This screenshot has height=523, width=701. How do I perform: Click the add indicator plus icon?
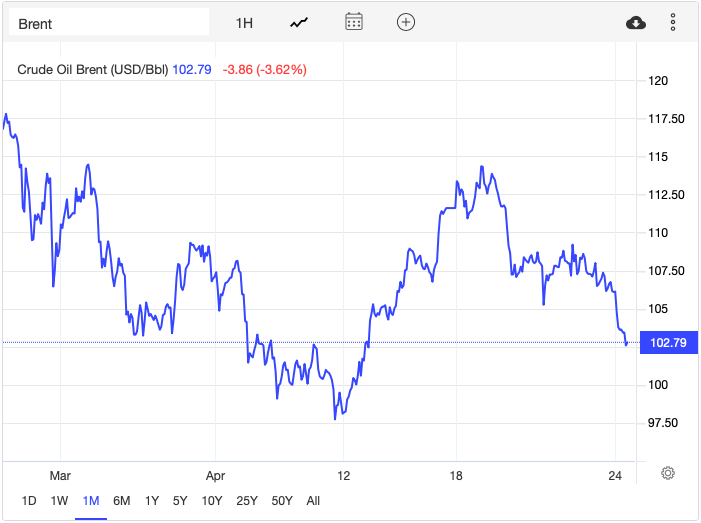click(x=405, y=23)
